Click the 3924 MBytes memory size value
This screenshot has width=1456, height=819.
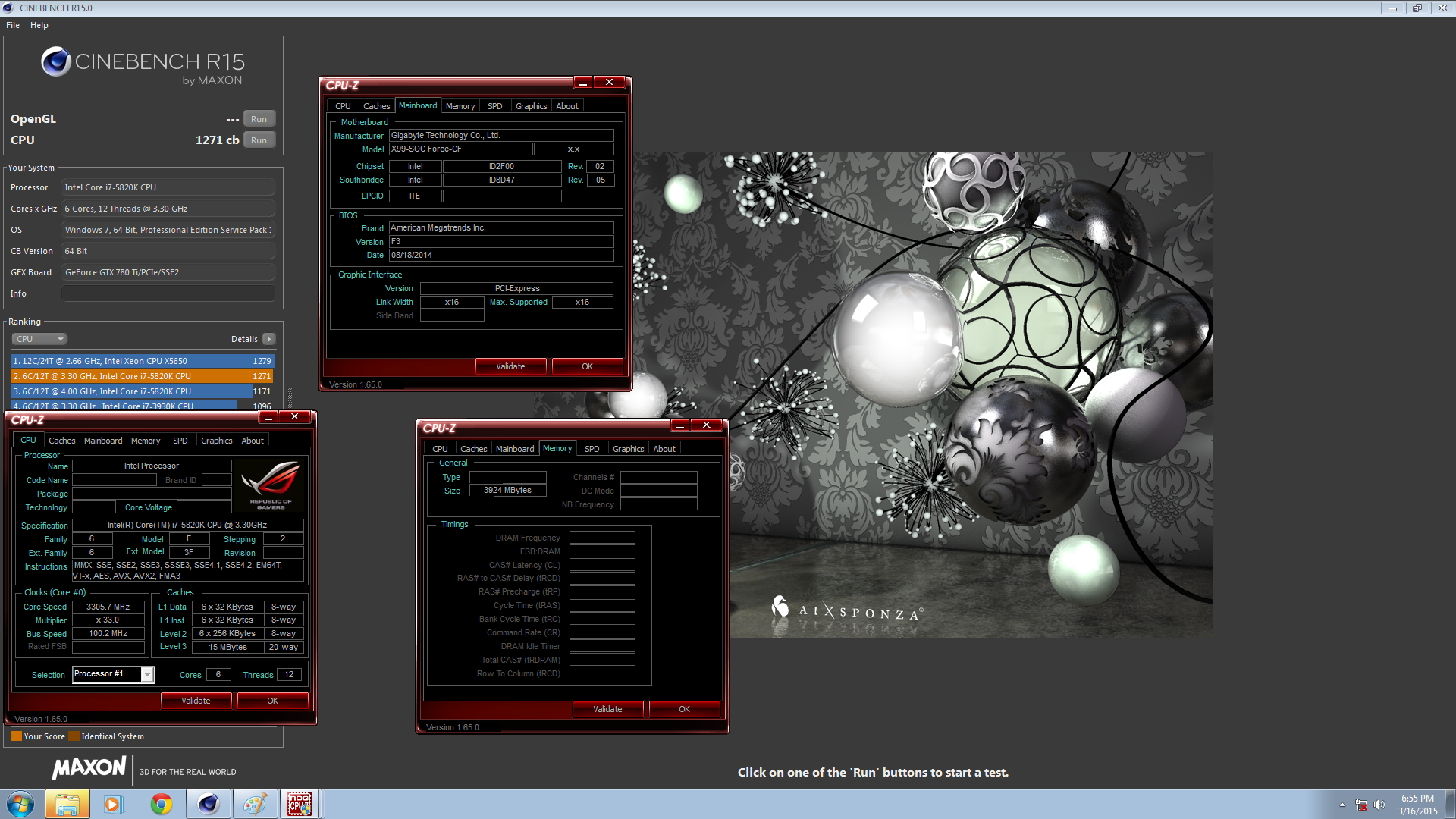tap(507, 491)
